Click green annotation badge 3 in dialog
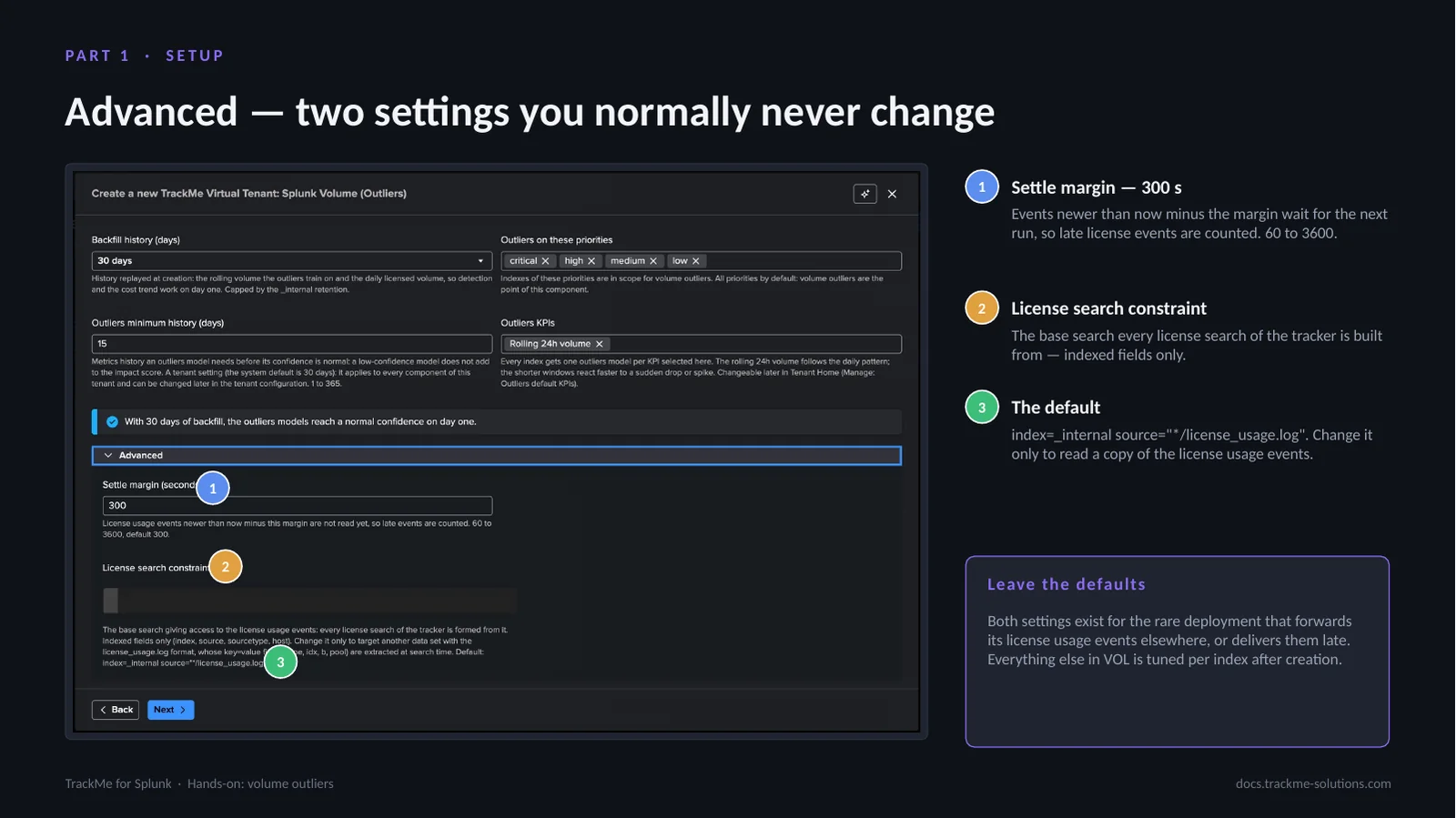Image resolution: width=1456 pixels, height=818 pixels. tap(280, 661)
